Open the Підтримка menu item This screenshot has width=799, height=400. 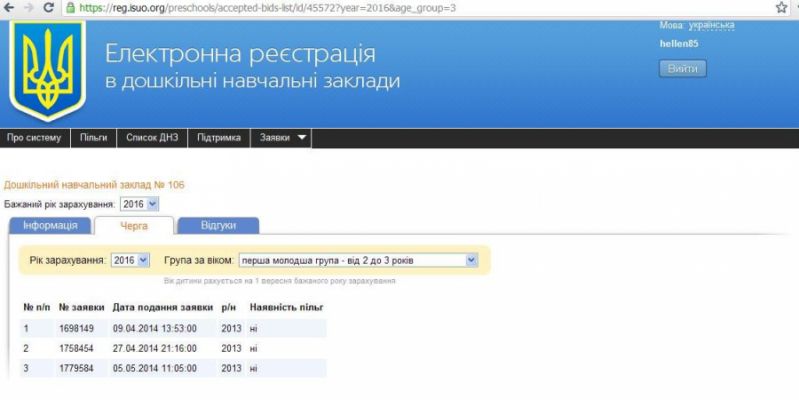[219, 138]
